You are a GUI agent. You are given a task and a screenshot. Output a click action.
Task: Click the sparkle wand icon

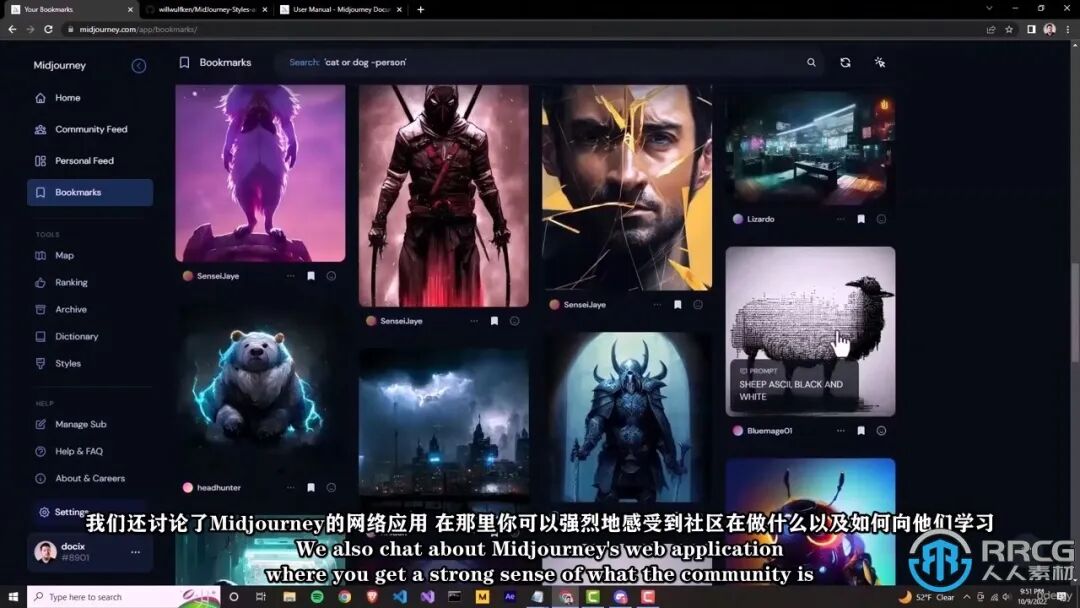(880, 62)
